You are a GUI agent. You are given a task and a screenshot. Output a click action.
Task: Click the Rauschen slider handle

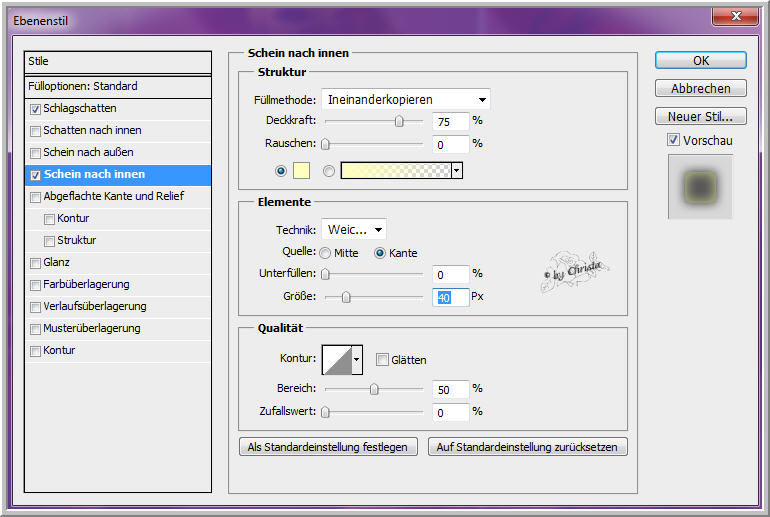point(325,144)
